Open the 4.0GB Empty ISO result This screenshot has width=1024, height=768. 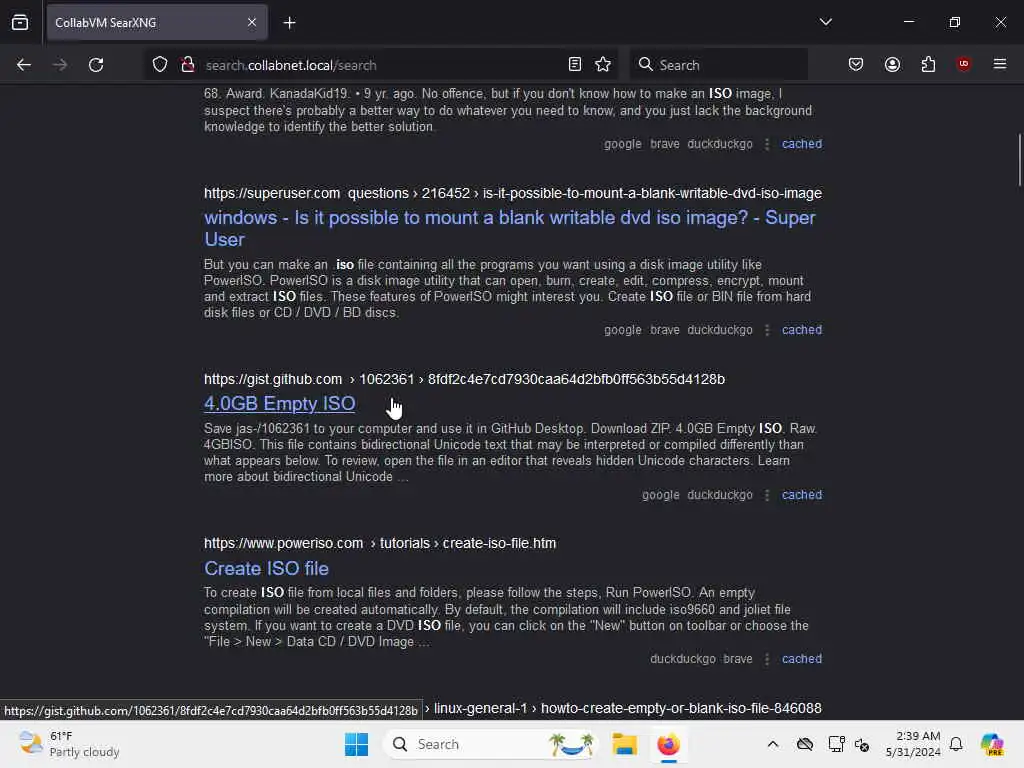point(280,404)
